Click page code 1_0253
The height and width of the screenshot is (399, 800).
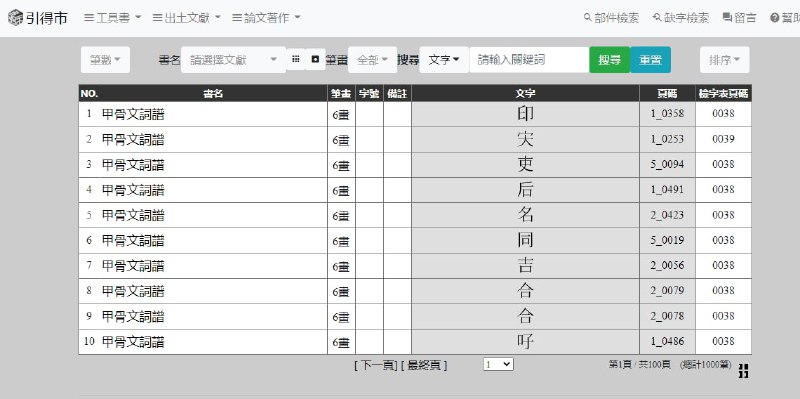pos(667,139)
